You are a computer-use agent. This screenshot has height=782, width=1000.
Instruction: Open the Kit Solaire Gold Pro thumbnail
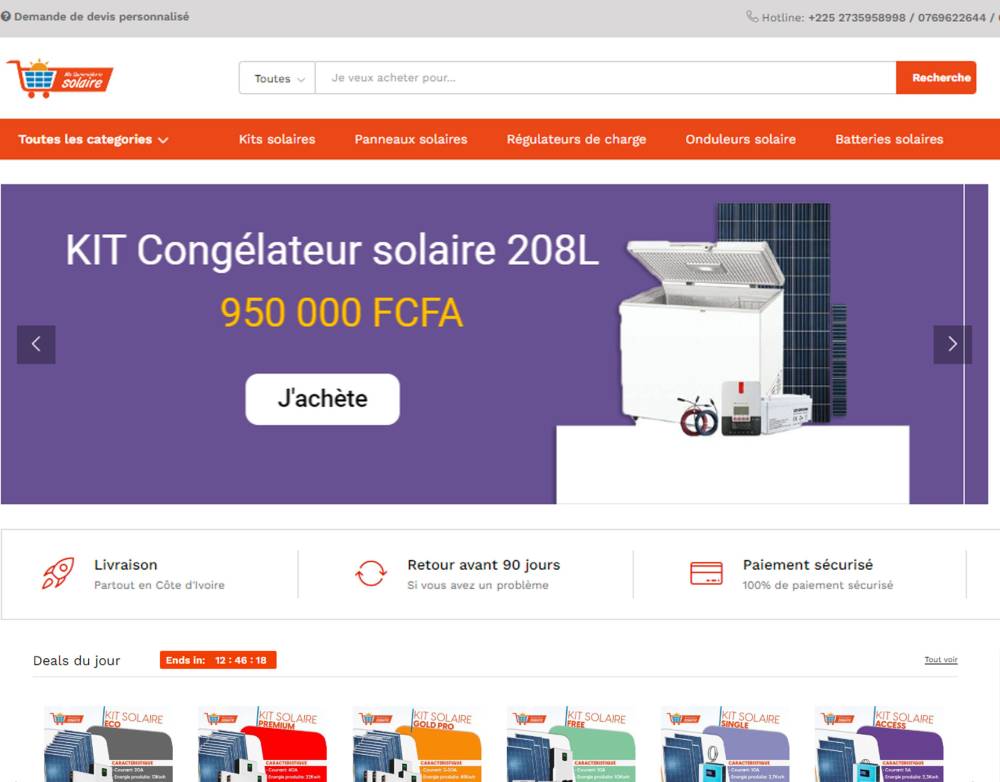click(417, 743)
